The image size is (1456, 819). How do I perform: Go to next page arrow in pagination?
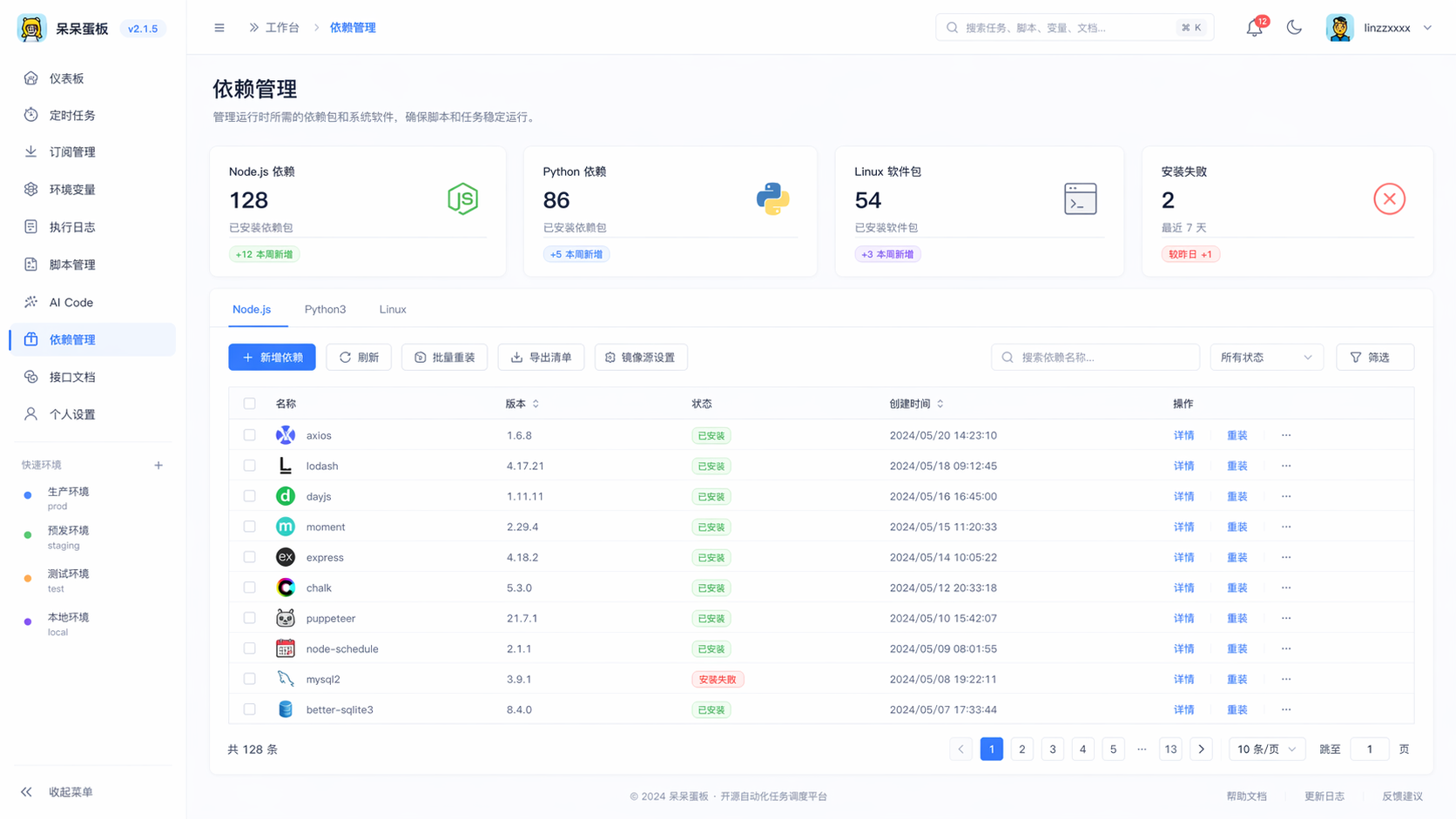tap(1201, 749)
